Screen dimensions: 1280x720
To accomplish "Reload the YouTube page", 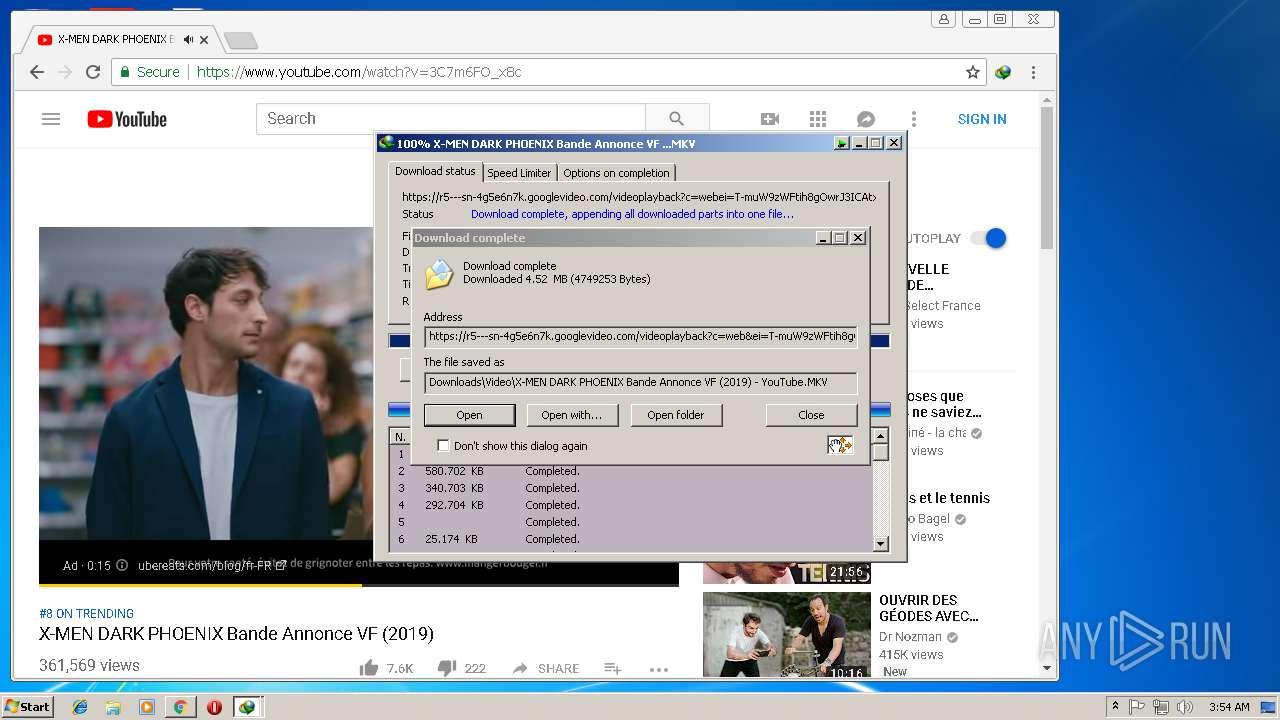I will click(x=93, y=72).
